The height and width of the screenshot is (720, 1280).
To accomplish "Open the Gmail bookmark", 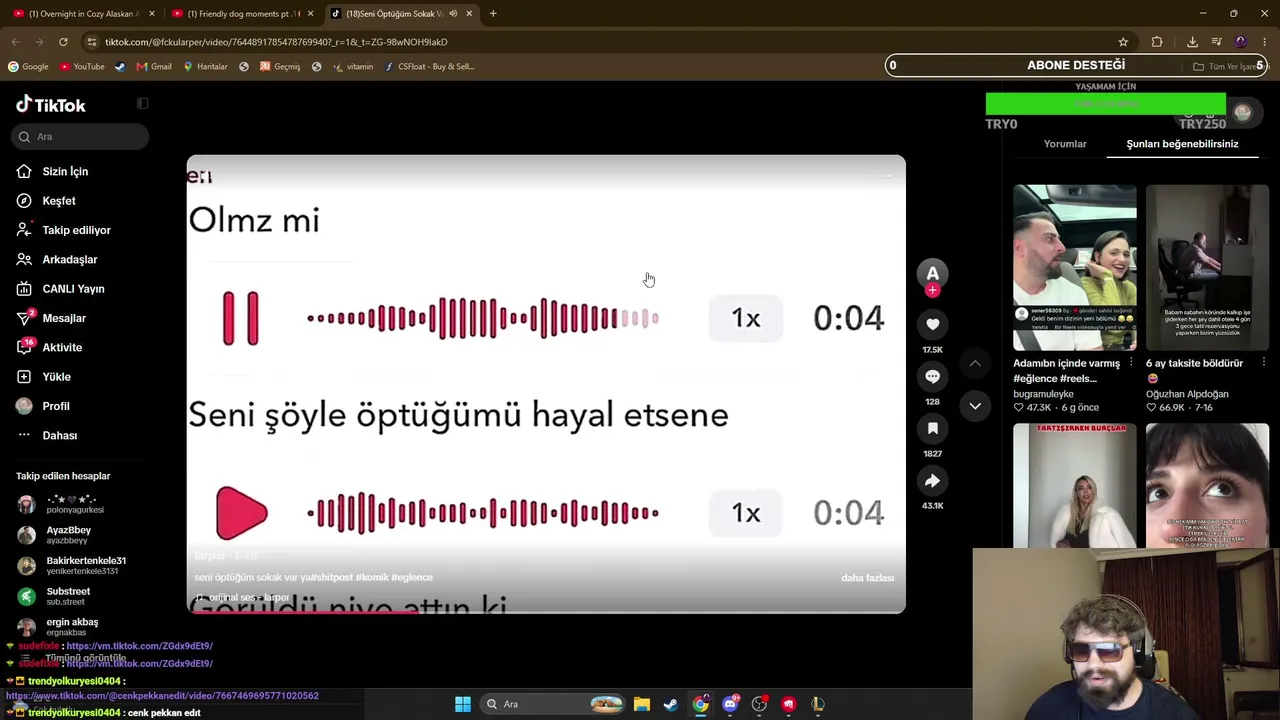I will tap(154, 67).
